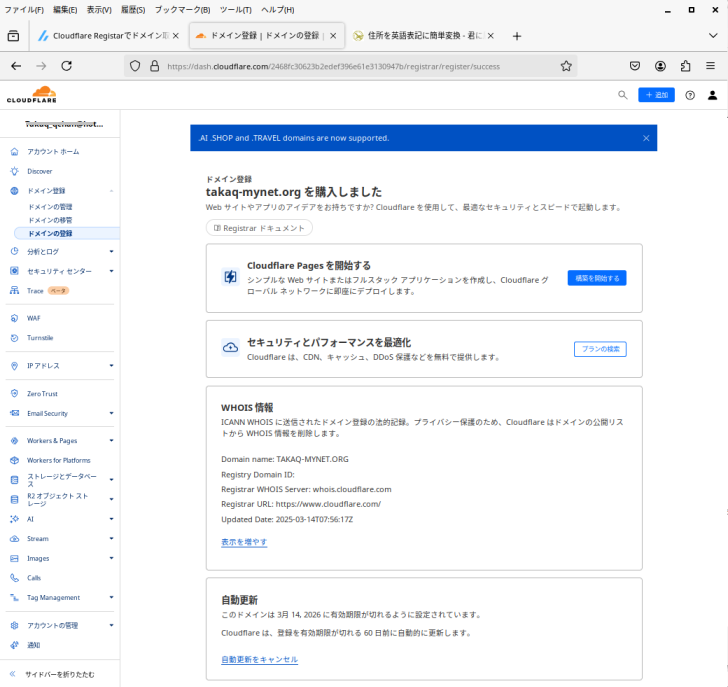Close the ドメイン登録 browser tab
This screenshot has height=687, width=728.
[333, 36]
